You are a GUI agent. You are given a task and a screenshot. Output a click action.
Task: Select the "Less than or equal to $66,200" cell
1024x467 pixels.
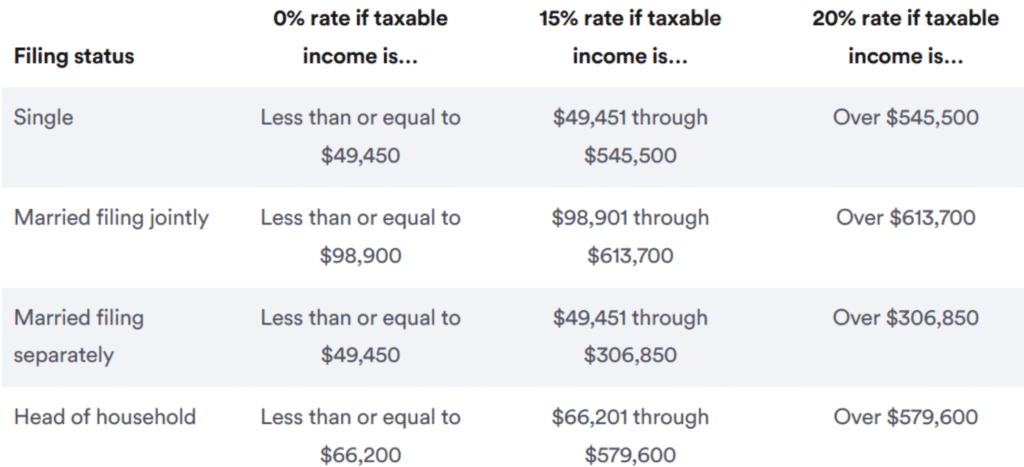point(360,436)
